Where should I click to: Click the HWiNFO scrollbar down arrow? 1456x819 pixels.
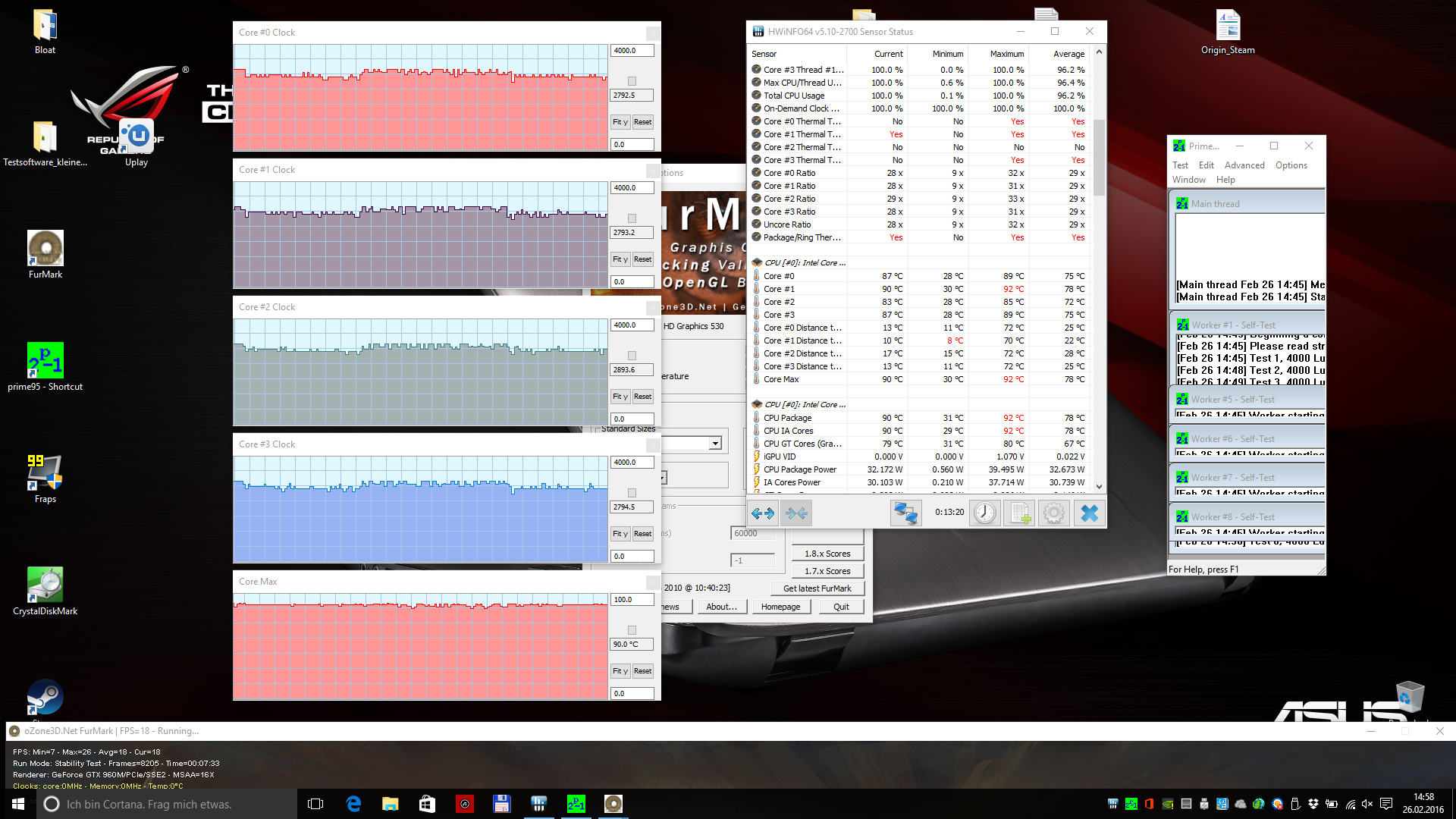[1099, 487]
